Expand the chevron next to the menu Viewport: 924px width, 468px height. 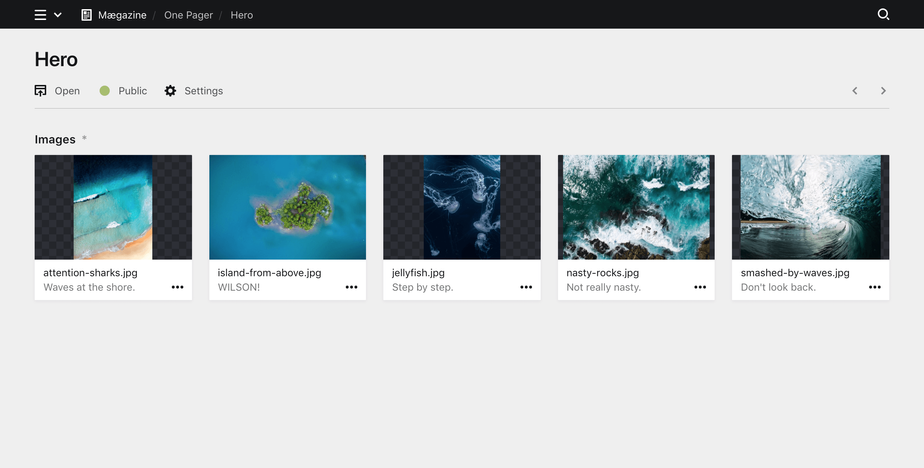click(58, 15)
